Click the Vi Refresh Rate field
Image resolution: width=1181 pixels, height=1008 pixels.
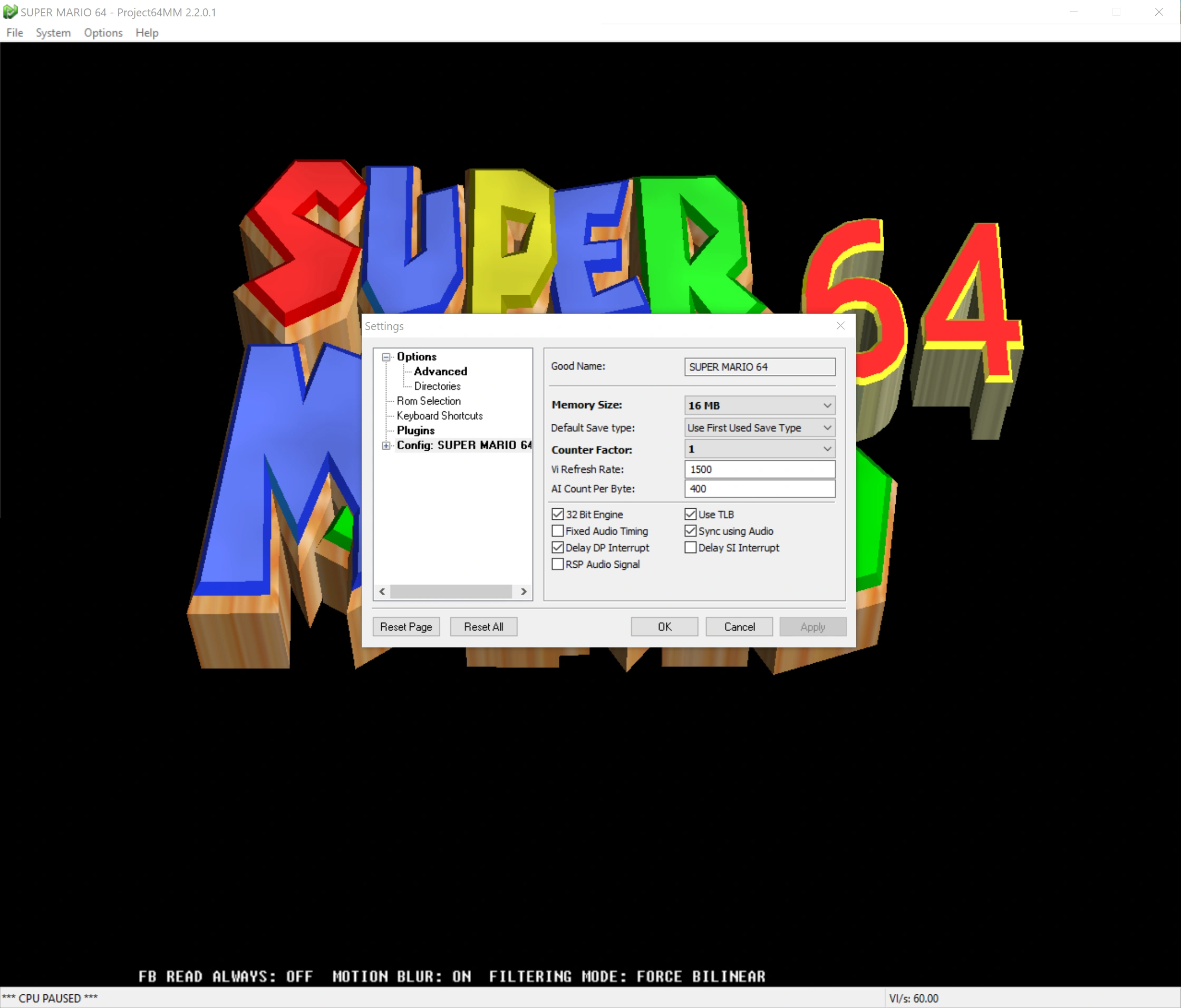pyautogui.click(x=759, y=469)
